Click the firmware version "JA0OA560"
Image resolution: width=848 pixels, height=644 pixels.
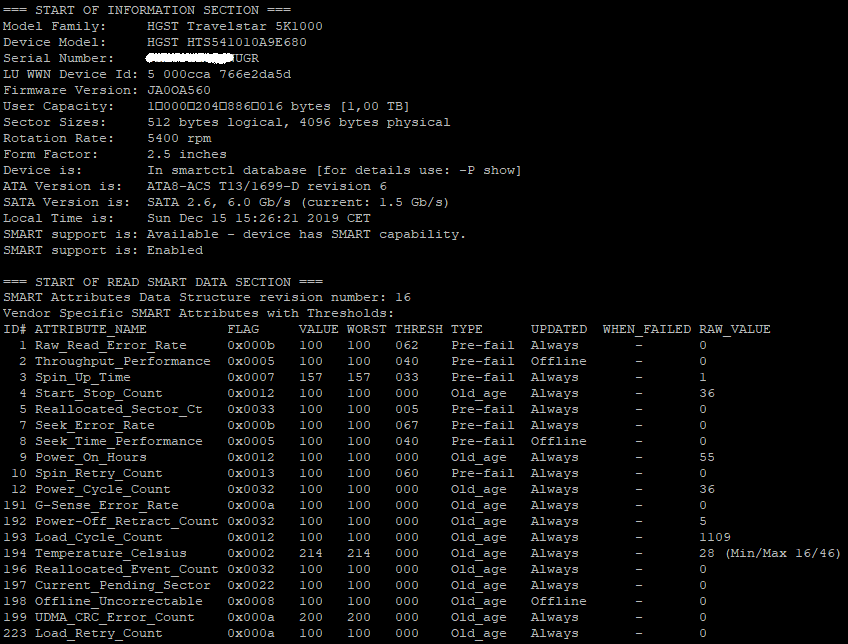(x=179, y=90)
